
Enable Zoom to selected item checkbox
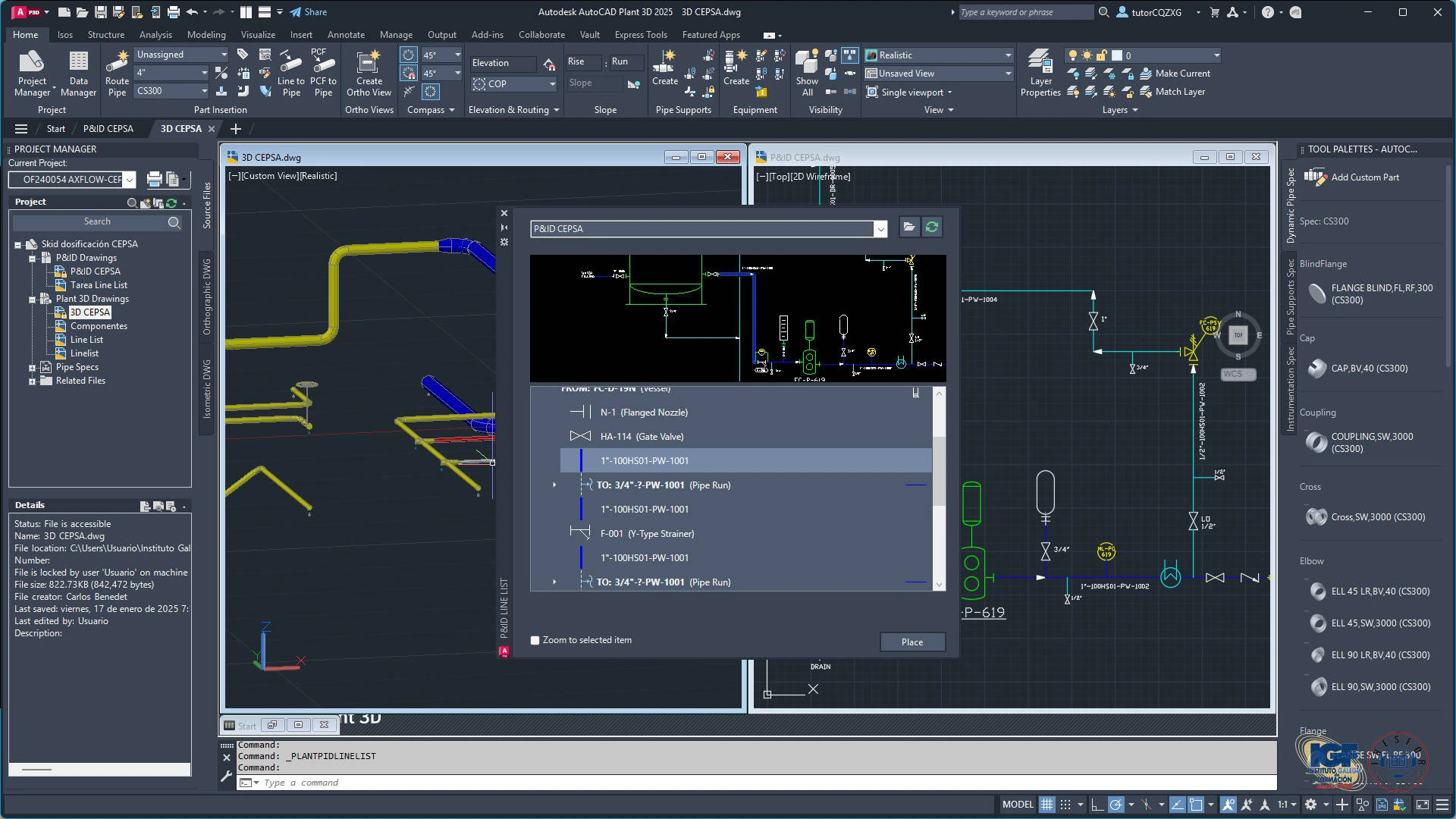coord(535,641)
